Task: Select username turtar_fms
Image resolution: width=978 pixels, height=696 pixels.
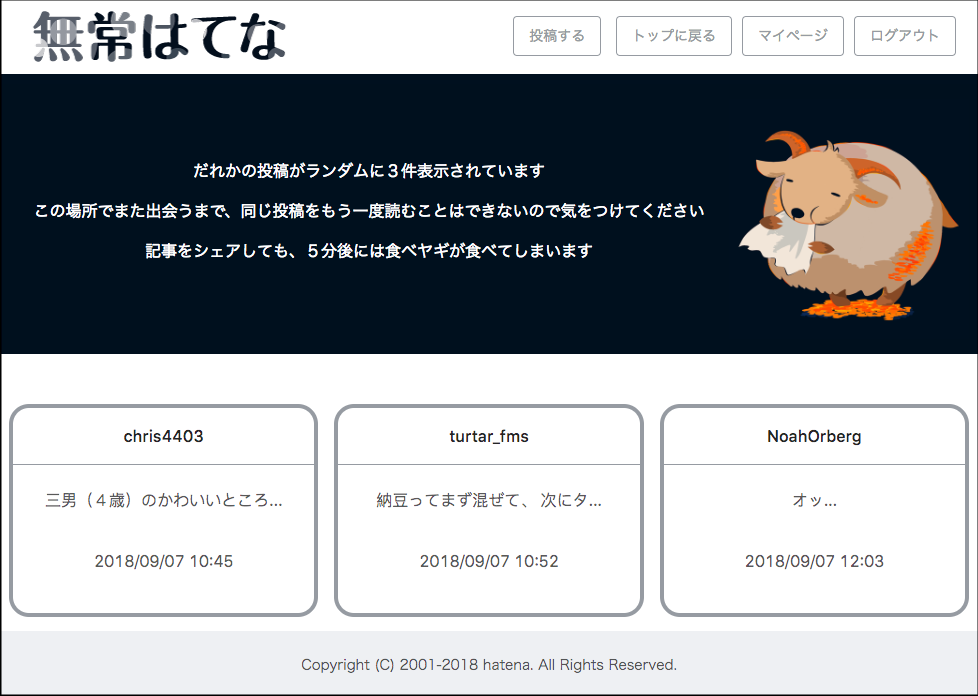Action: pos(489,437)
